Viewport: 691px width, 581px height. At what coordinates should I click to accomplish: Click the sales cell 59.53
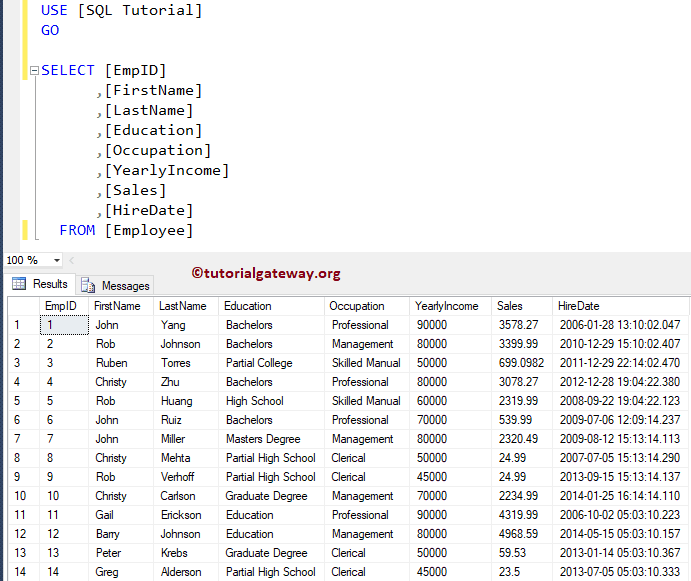coord(522,552)
